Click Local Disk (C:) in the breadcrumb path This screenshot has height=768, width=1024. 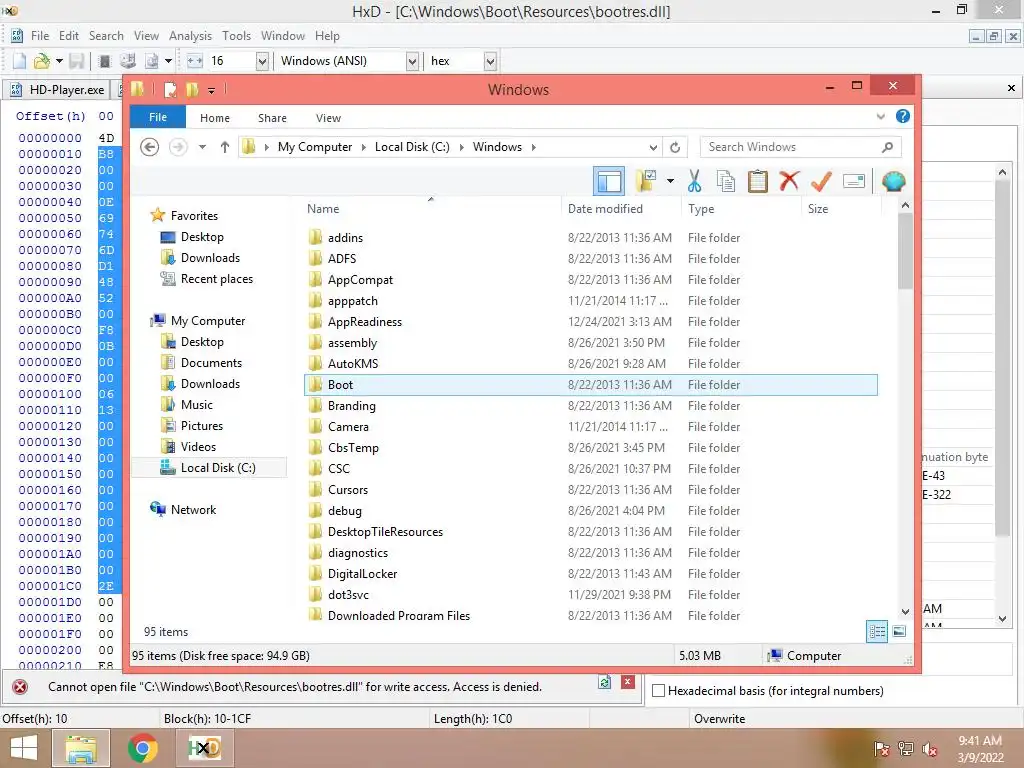pos(412,147)
